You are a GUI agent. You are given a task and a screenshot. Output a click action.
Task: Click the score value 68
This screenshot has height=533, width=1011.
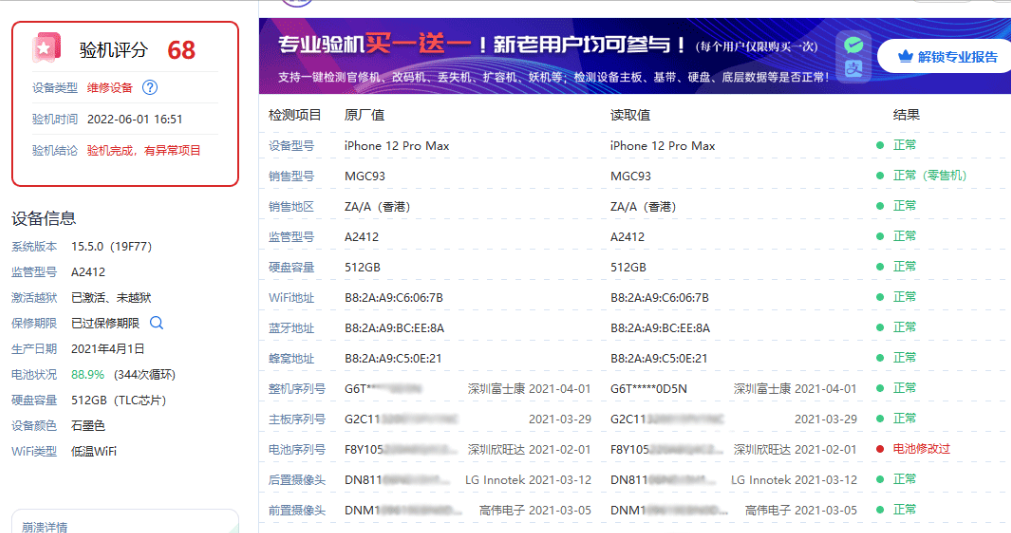click(x=181, y=50)
